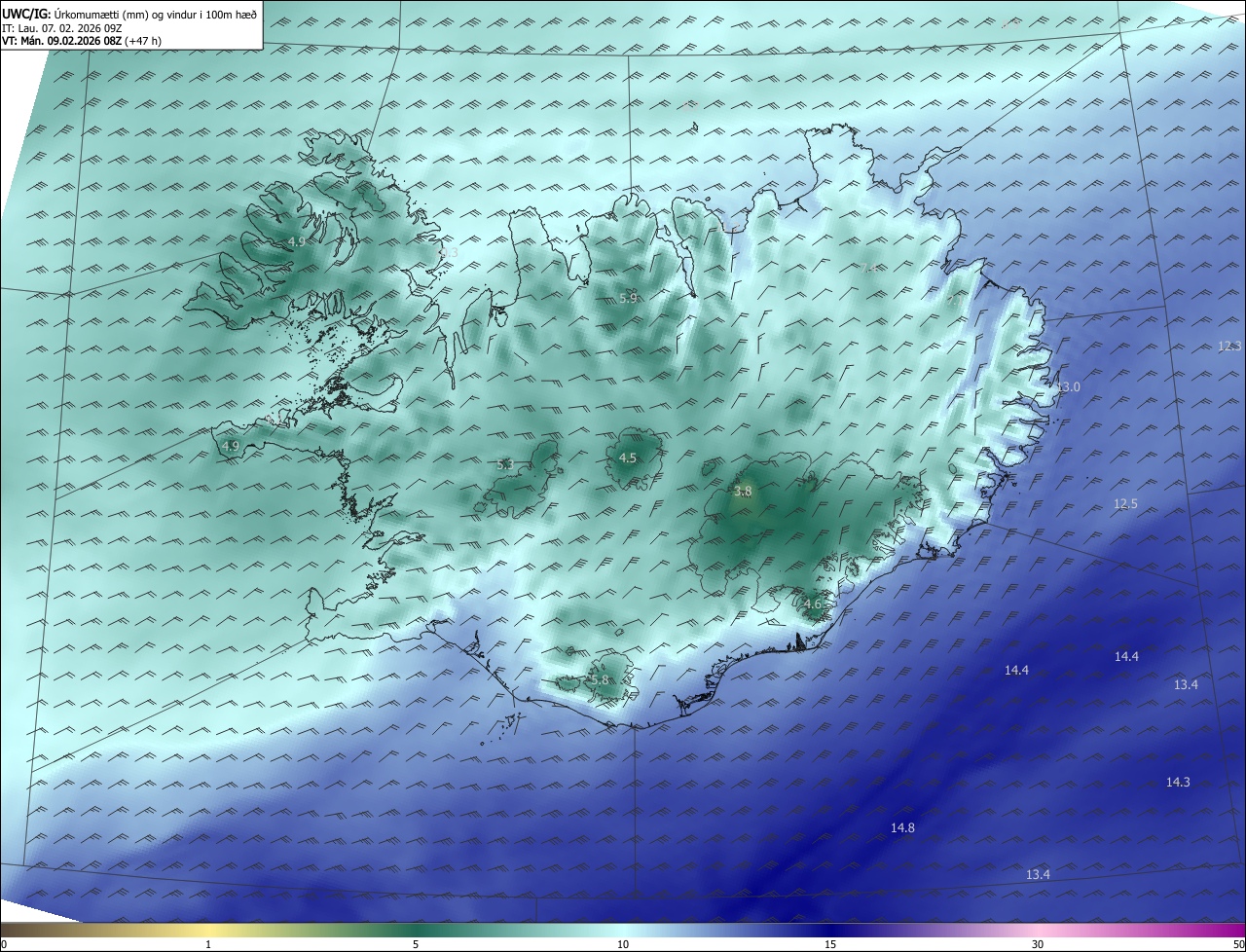This screenshot has height=952, width=1246.
Task: Click the '1' tick label on the color bar
Action: pyautogui.click(x=208, y=944)
